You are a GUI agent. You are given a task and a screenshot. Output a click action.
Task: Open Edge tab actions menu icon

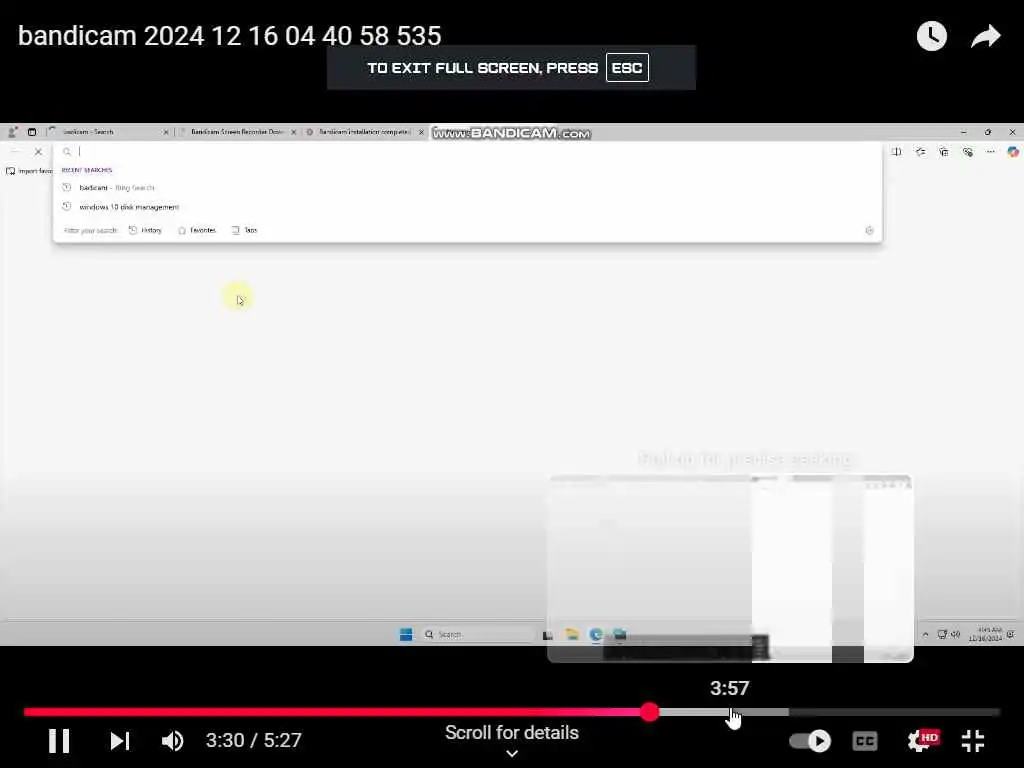(31, 132)
